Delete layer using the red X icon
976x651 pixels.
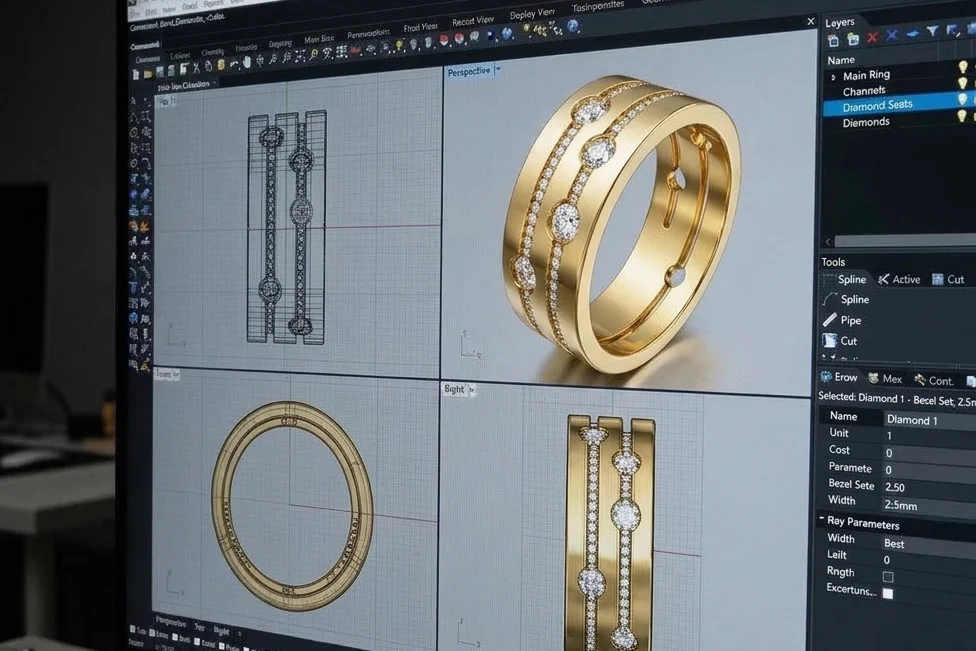(x=872, y=37)
